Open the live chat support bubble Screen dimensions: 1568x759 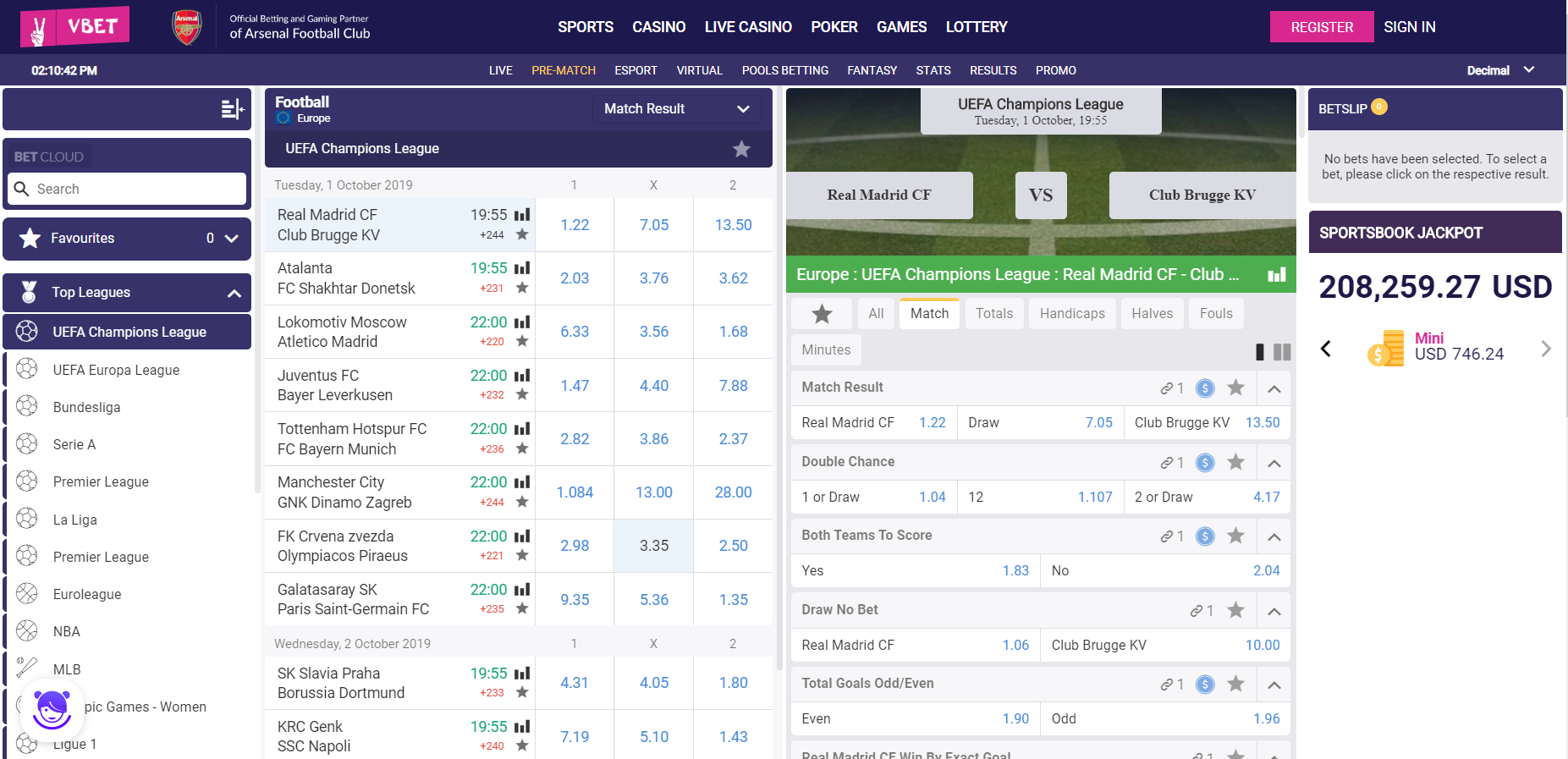click(x=52, y=709)
